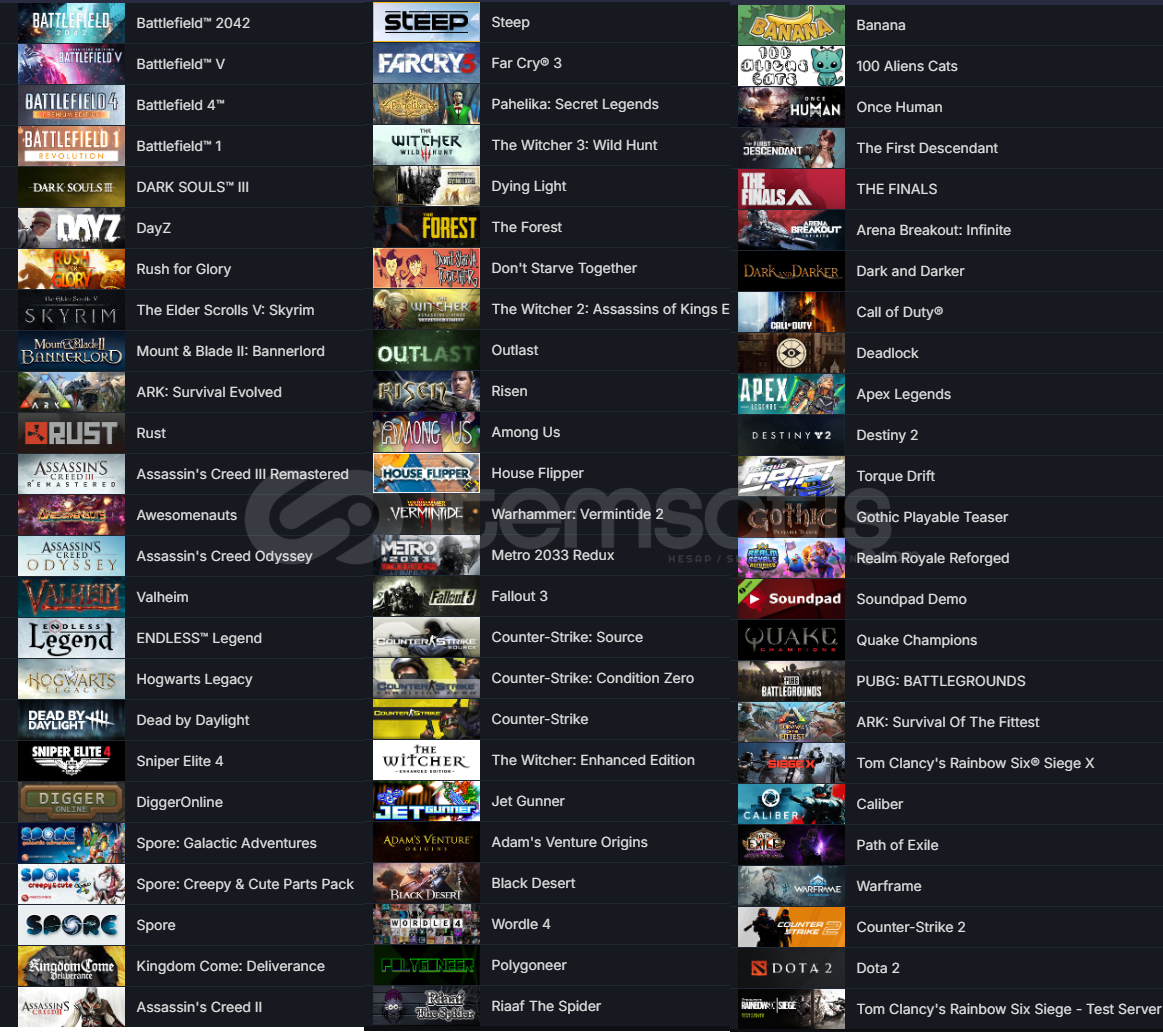1163x1035 pixels.
Task: Click the Dota 2 logo banner
Action: click(x=791, y=968)
